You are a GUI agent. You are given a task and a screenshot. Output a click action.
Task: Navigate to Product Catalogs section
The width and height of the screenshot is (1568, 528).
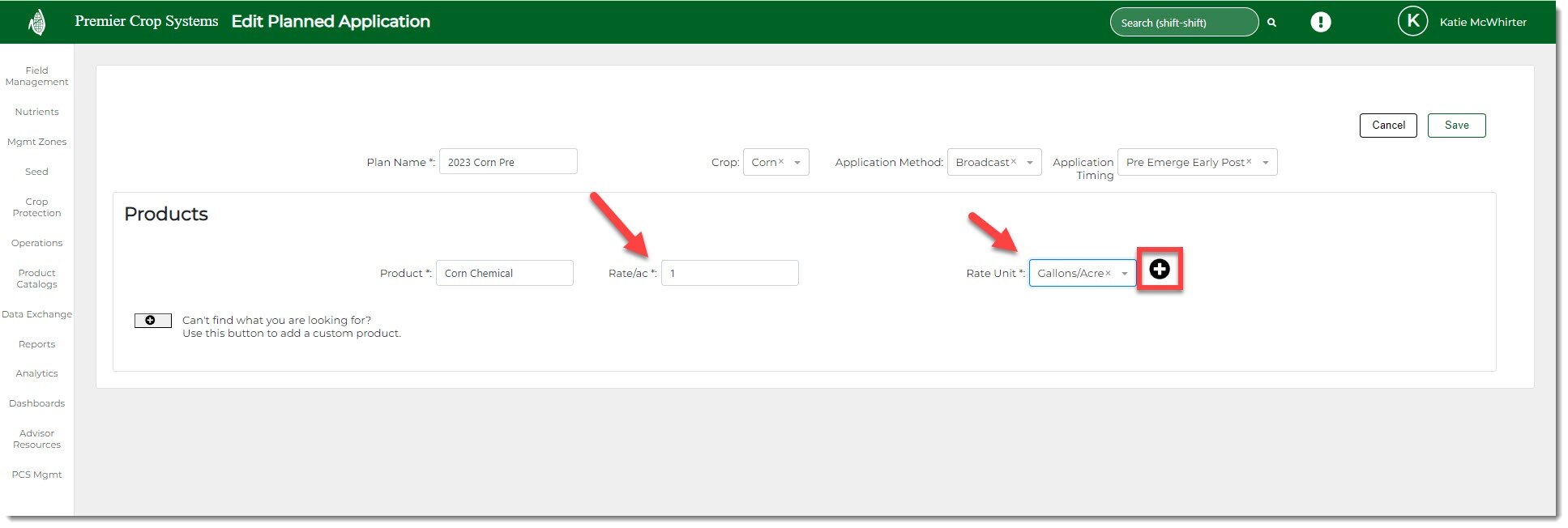click(x=36, y=279)
